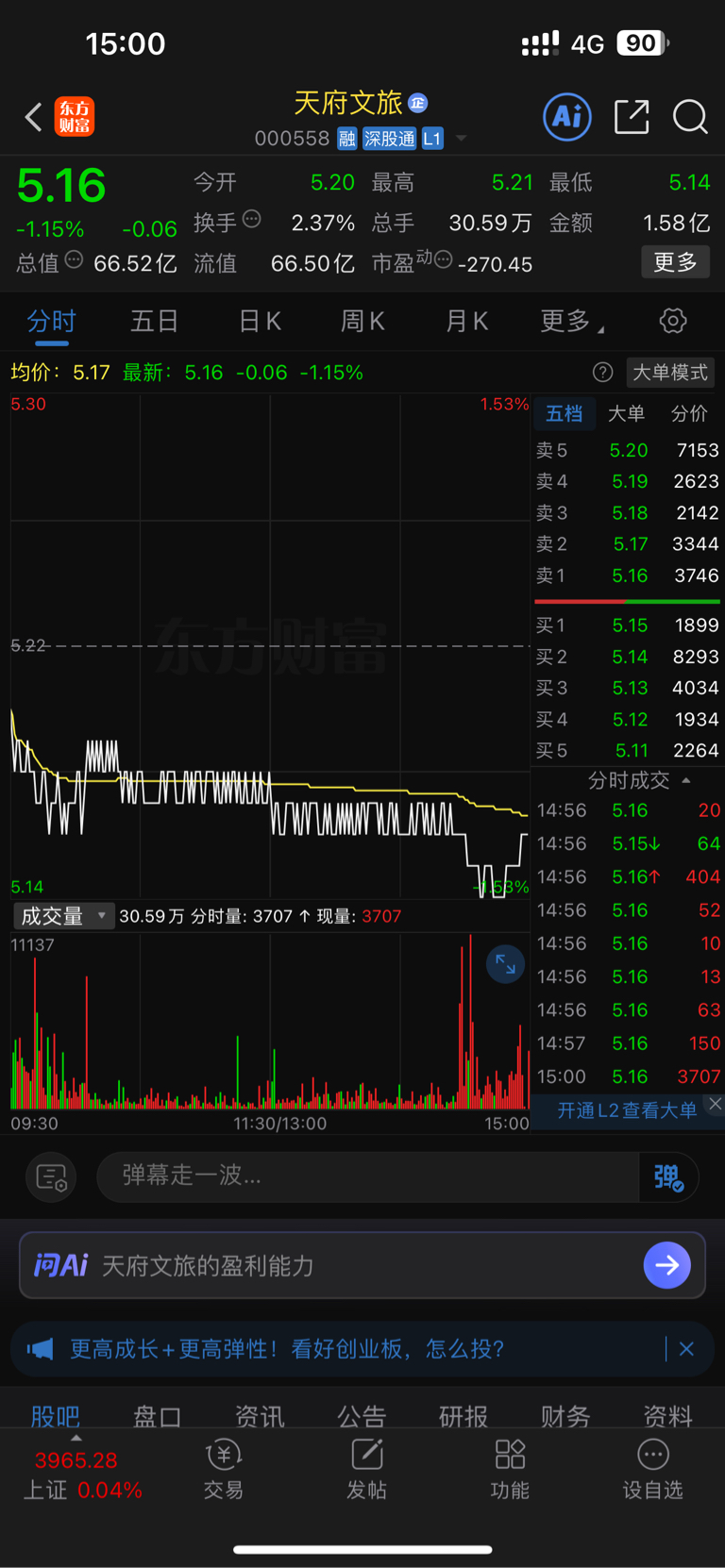
Task: Select the 14:57 5.16 150 trade row
Action: pos(629,1043)
